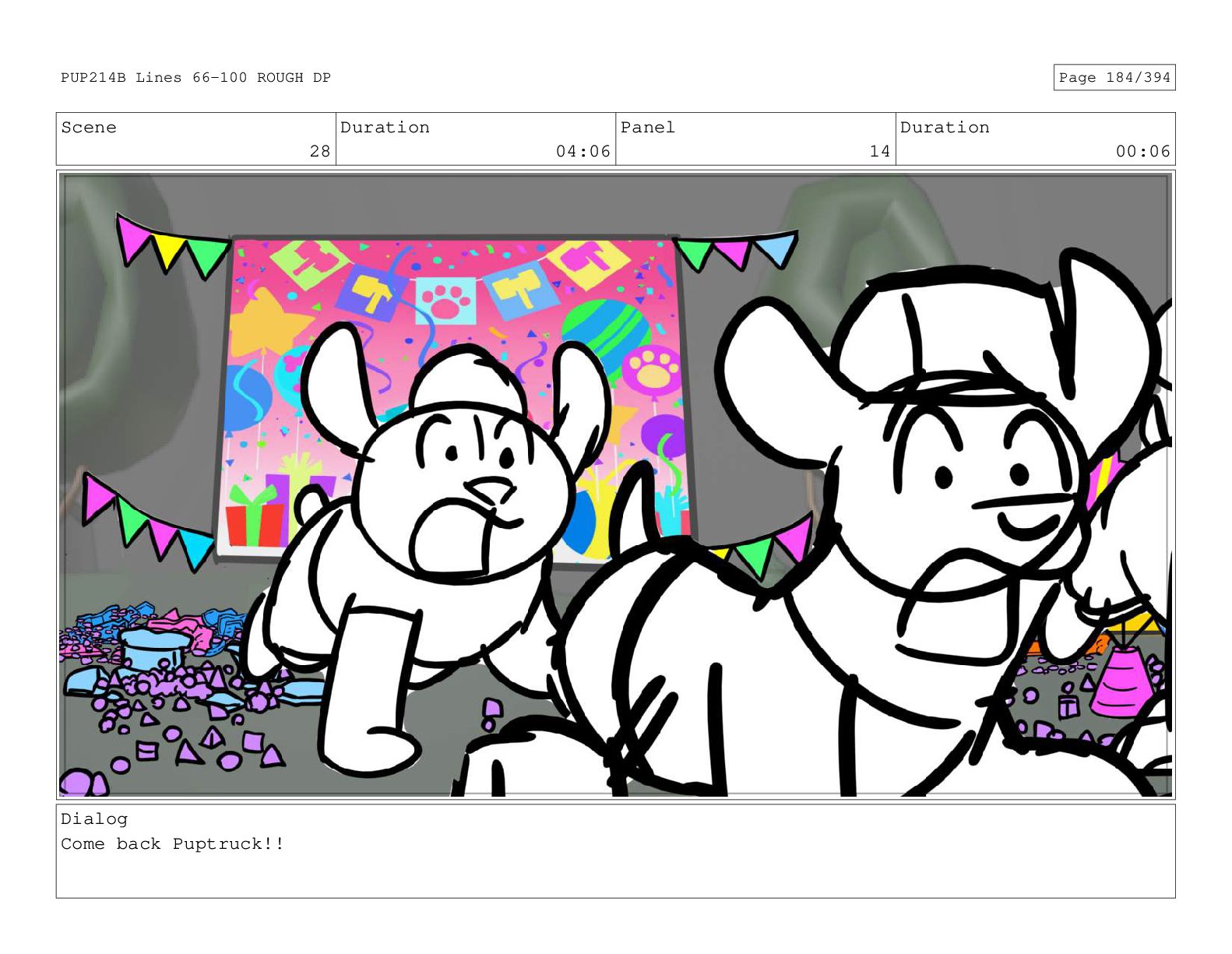Click the panel duration value '00:06'
This screenshot has width=1232, height=954.
(x=1143, y=151)
